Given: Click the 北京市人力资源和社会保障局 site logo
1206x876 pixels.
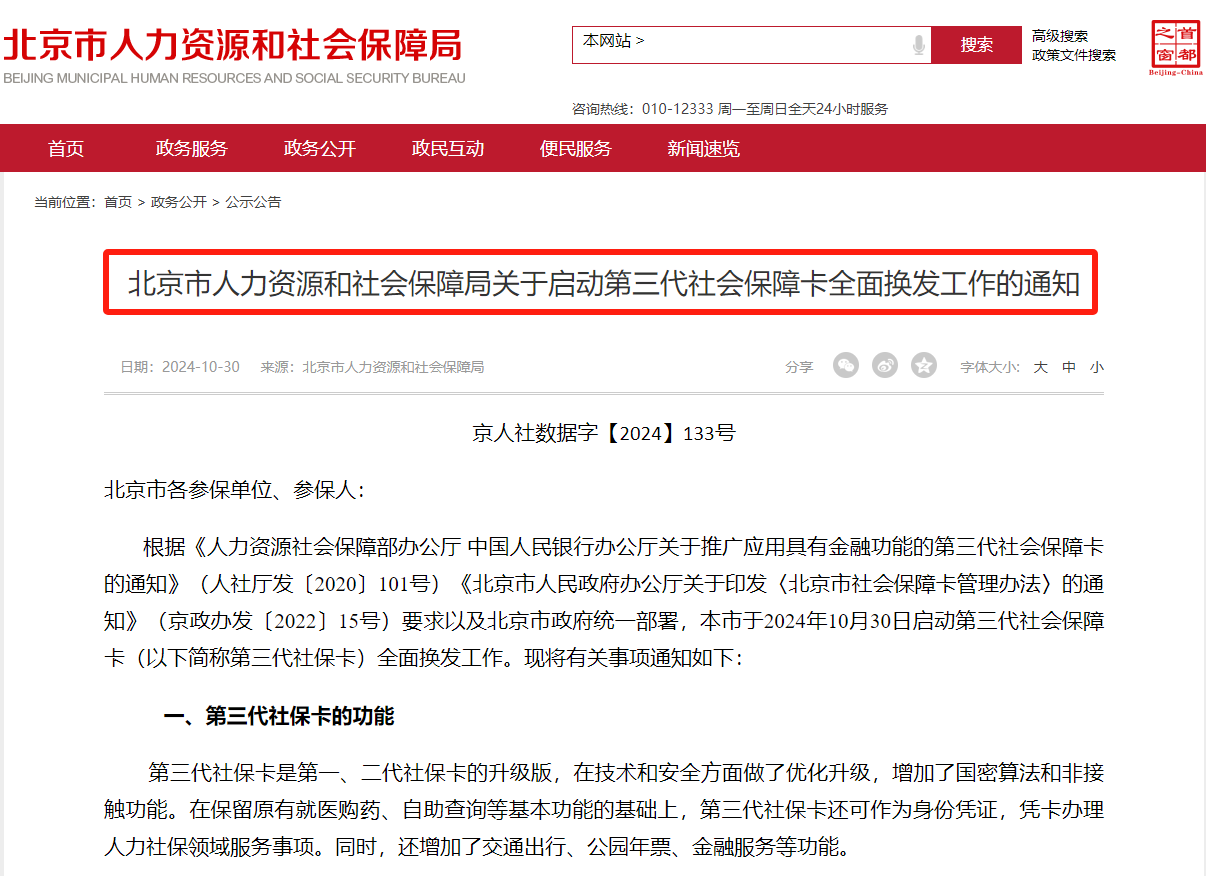Looking at the screenshot, I should pos(233,55).
